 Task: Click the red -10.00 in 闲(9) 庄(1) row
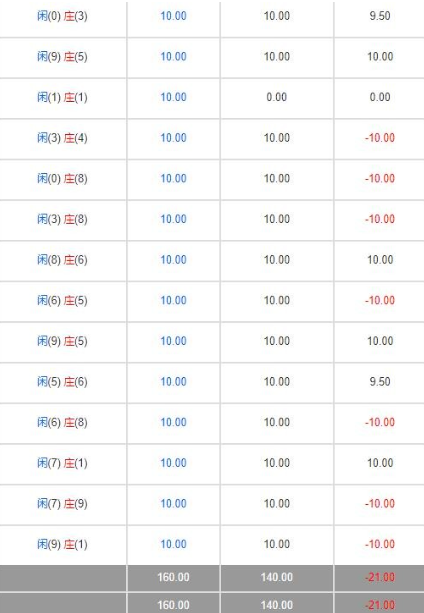pos(380,545)
